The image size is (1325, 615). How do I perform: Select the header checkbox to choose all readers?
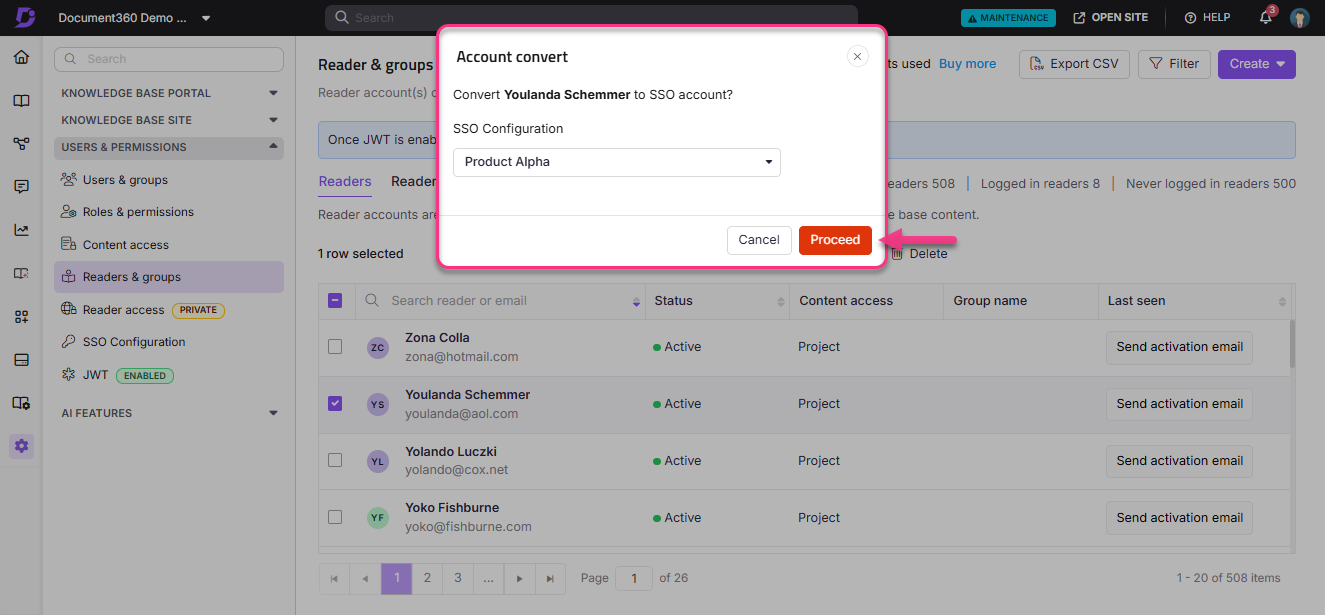tap(335, 300)
